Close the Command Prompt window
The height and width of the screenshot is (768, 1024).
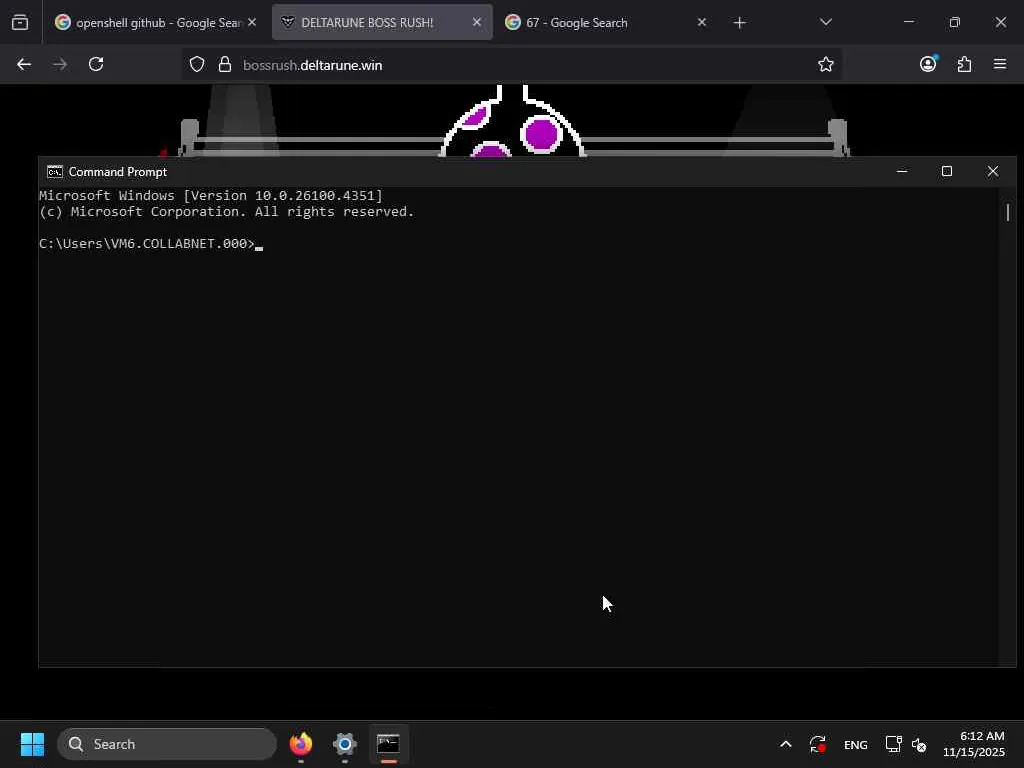tap(993, 172)
